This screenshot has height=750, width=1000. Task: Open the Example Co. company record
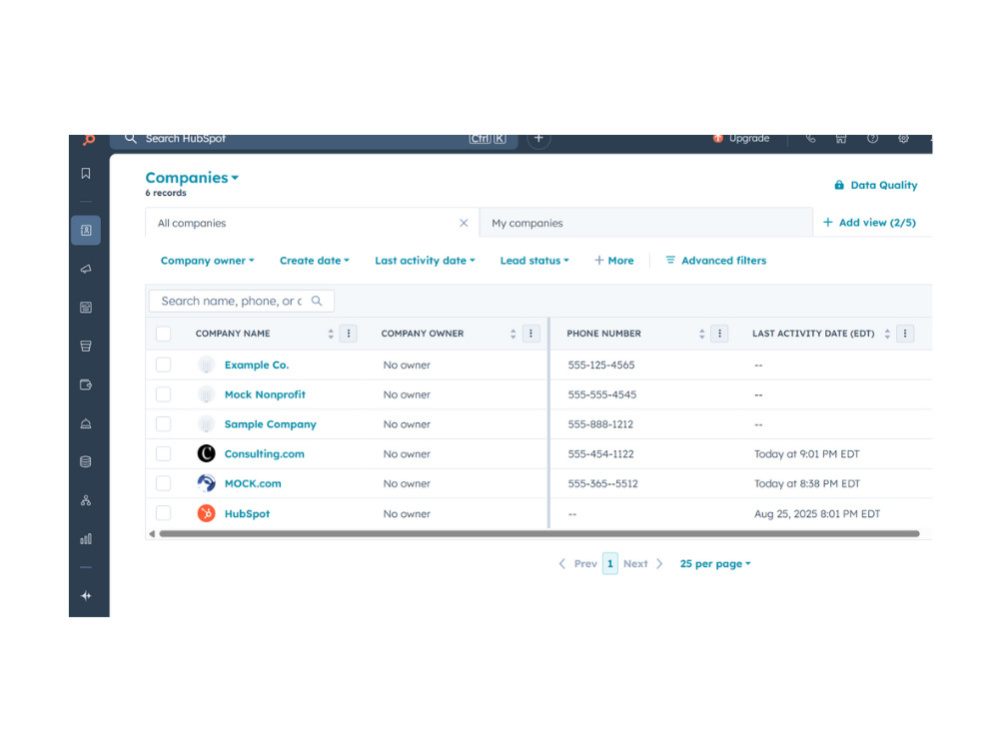[256, 365]
